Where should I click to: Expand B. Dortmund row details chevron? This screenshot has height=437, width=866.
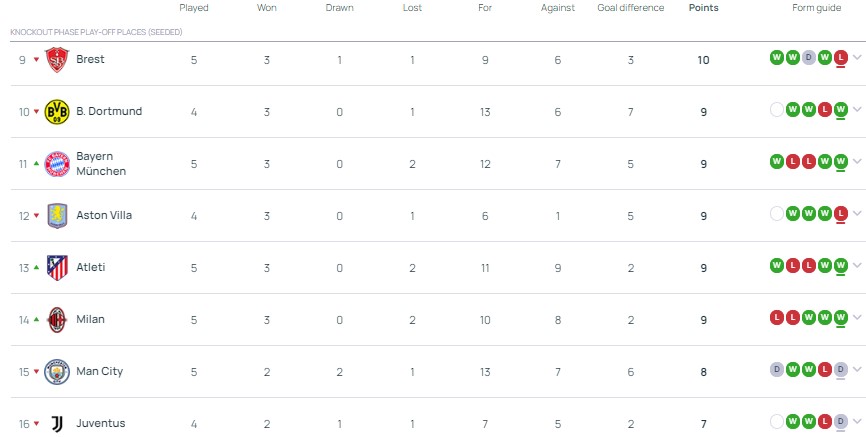(x=857, y=110)
